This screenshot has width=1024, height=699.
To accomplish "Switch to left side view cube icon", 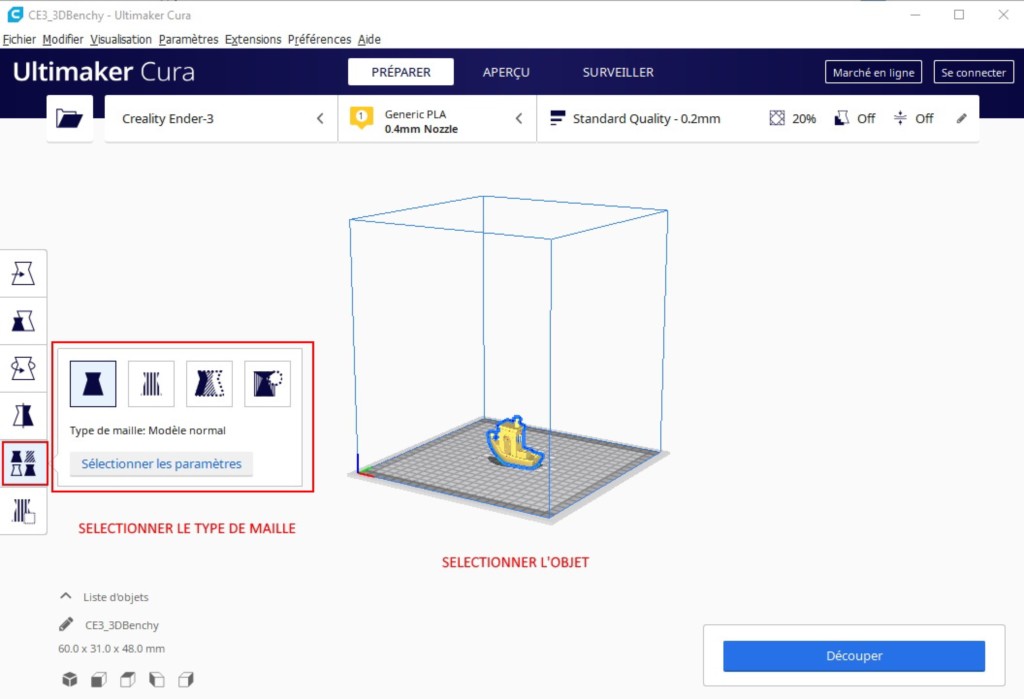I will click(157, 679).
